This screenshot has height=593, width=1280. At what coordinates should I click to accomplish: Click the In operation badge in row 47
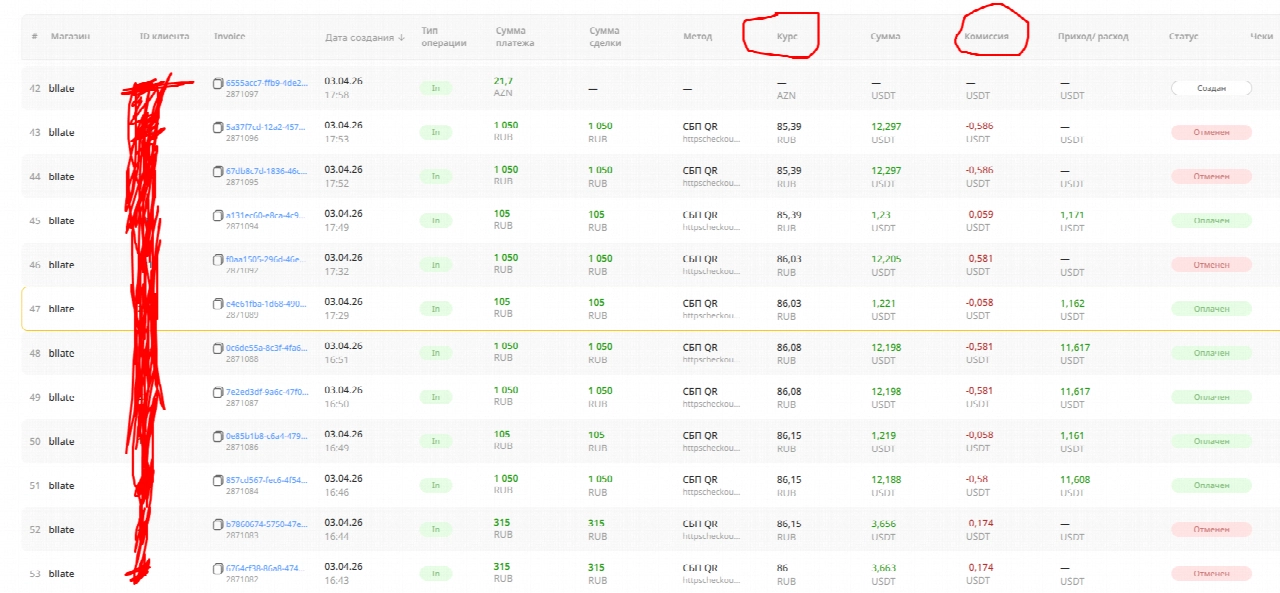435,308
